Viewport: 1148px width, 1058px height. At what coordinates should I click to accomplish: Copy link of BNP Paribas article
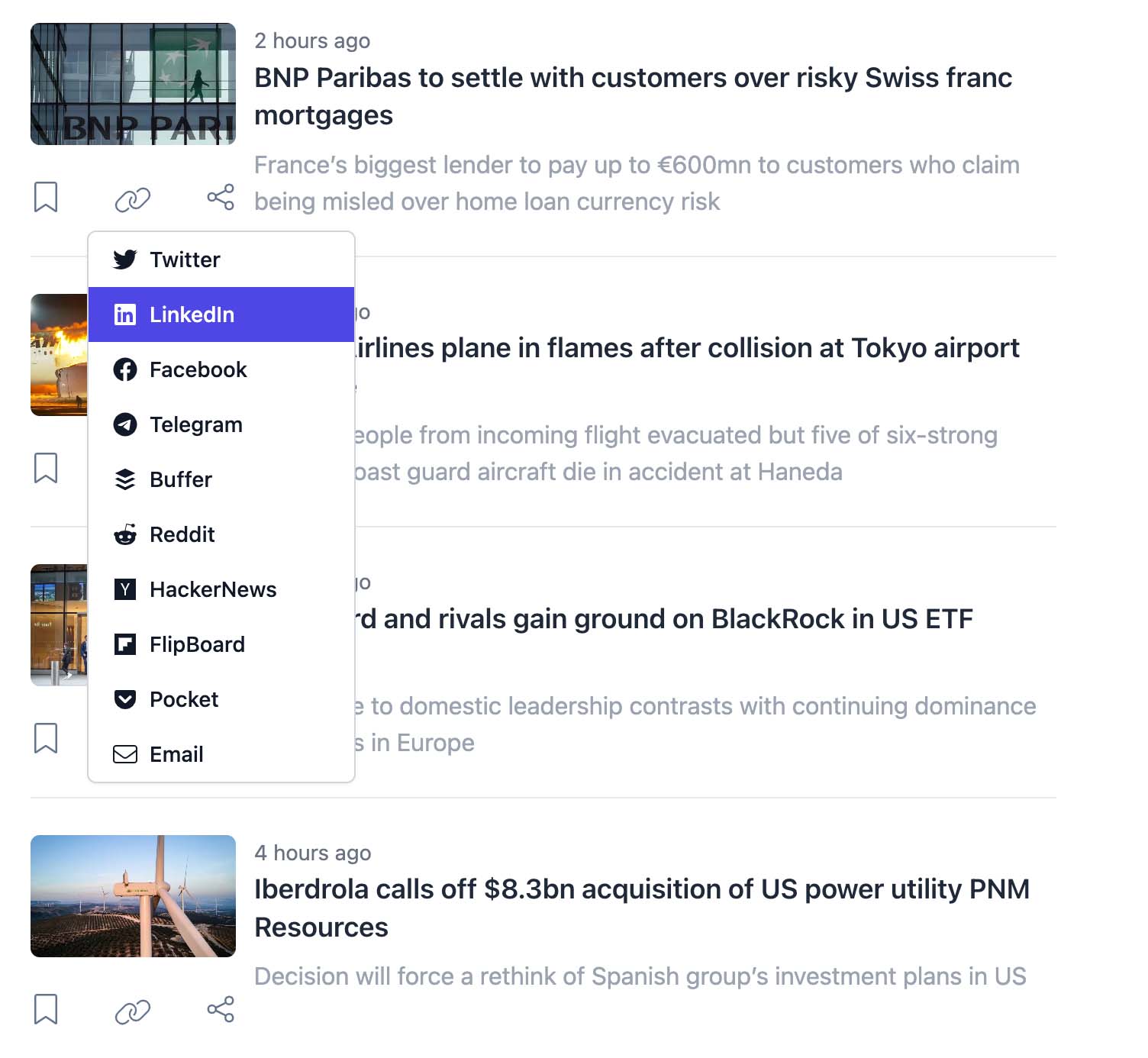click(x=133, y=199)
